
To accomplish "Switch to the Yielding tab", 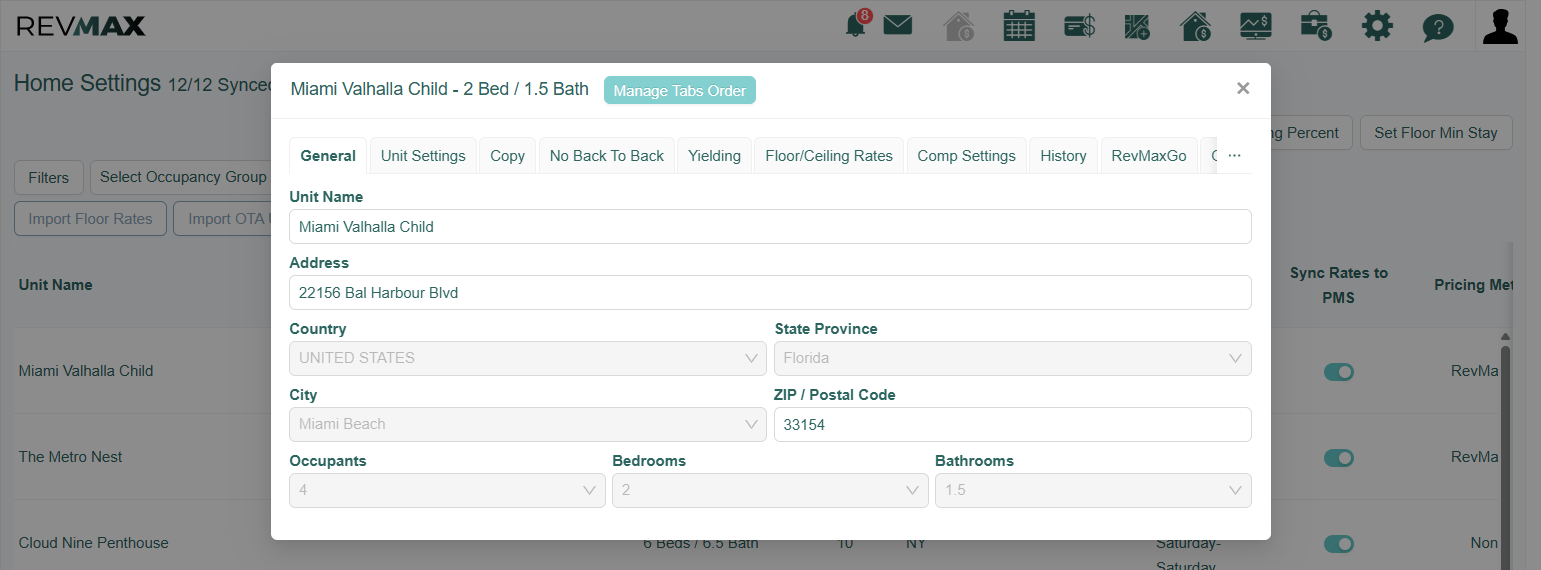I will [x=714, y=156].
